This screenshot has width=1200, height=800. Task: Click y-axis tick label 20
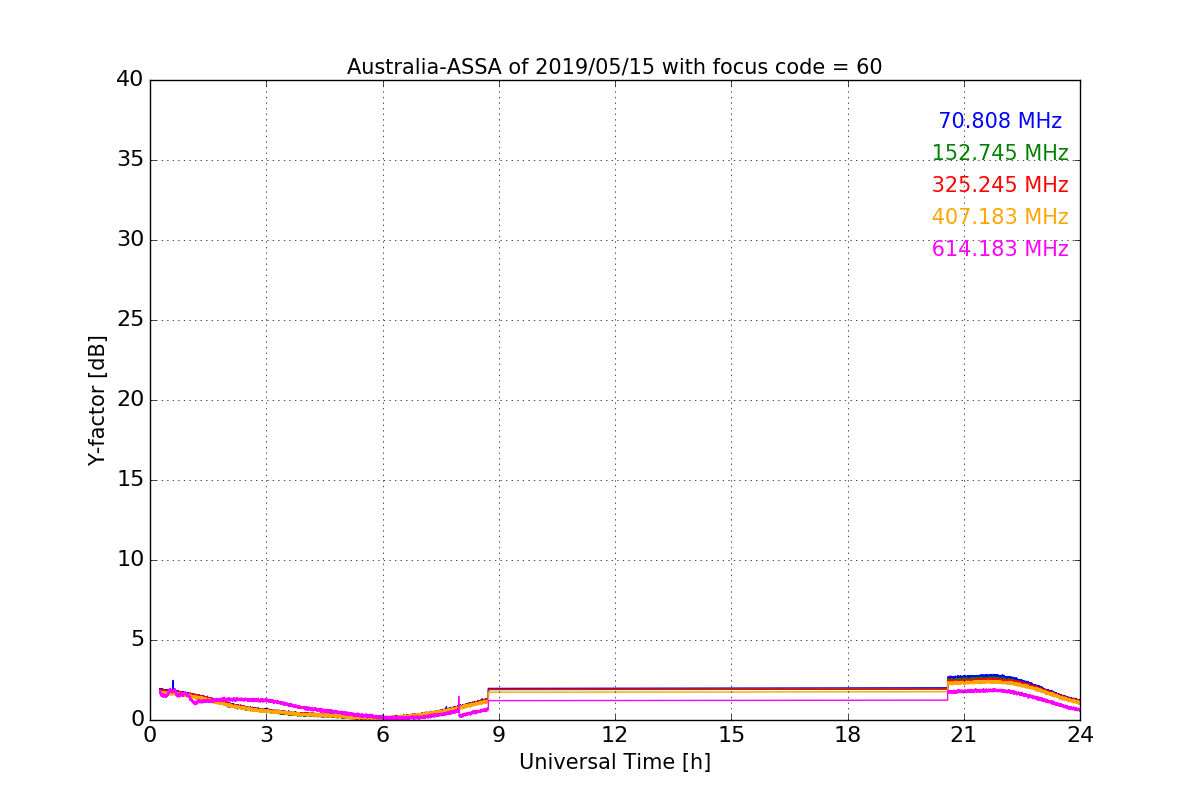[130, 400]
